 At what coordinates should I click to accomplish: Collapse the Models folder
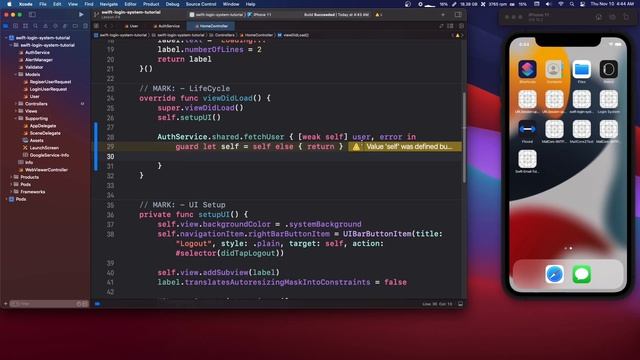tap(16, 74)
